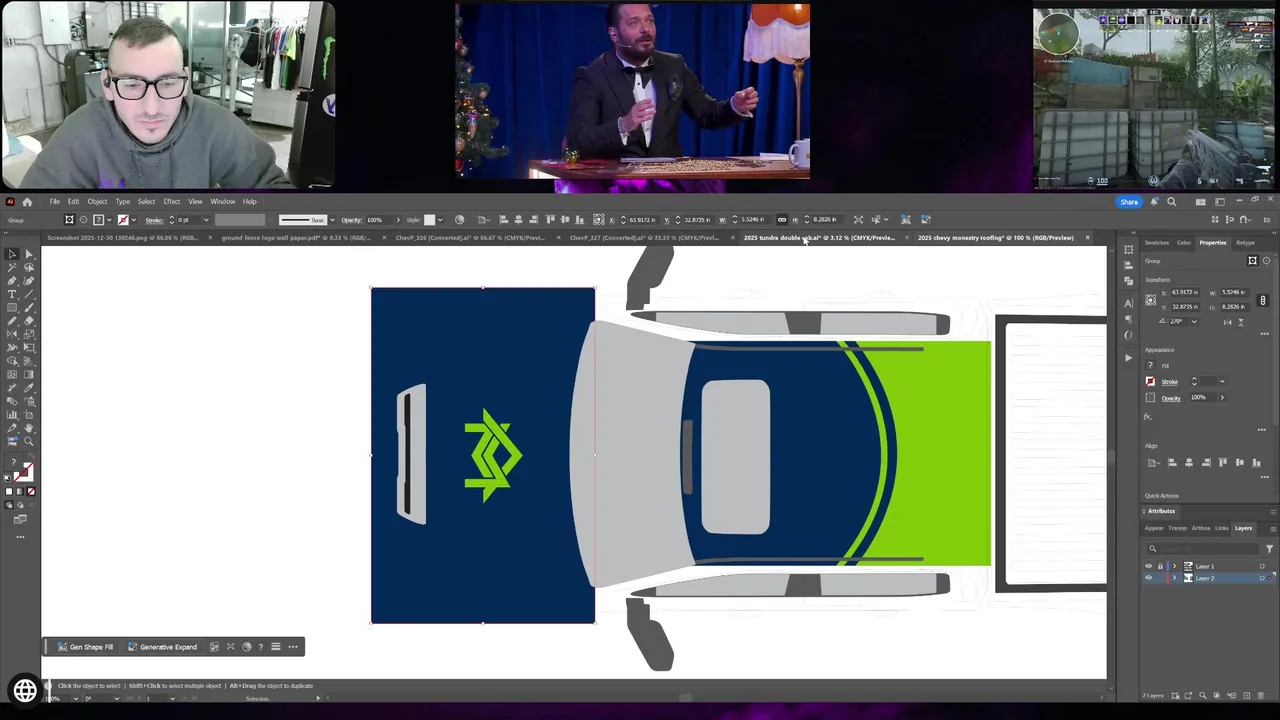
Task: Toggle constrain width height link in control bar
Action: pos(782,219)
